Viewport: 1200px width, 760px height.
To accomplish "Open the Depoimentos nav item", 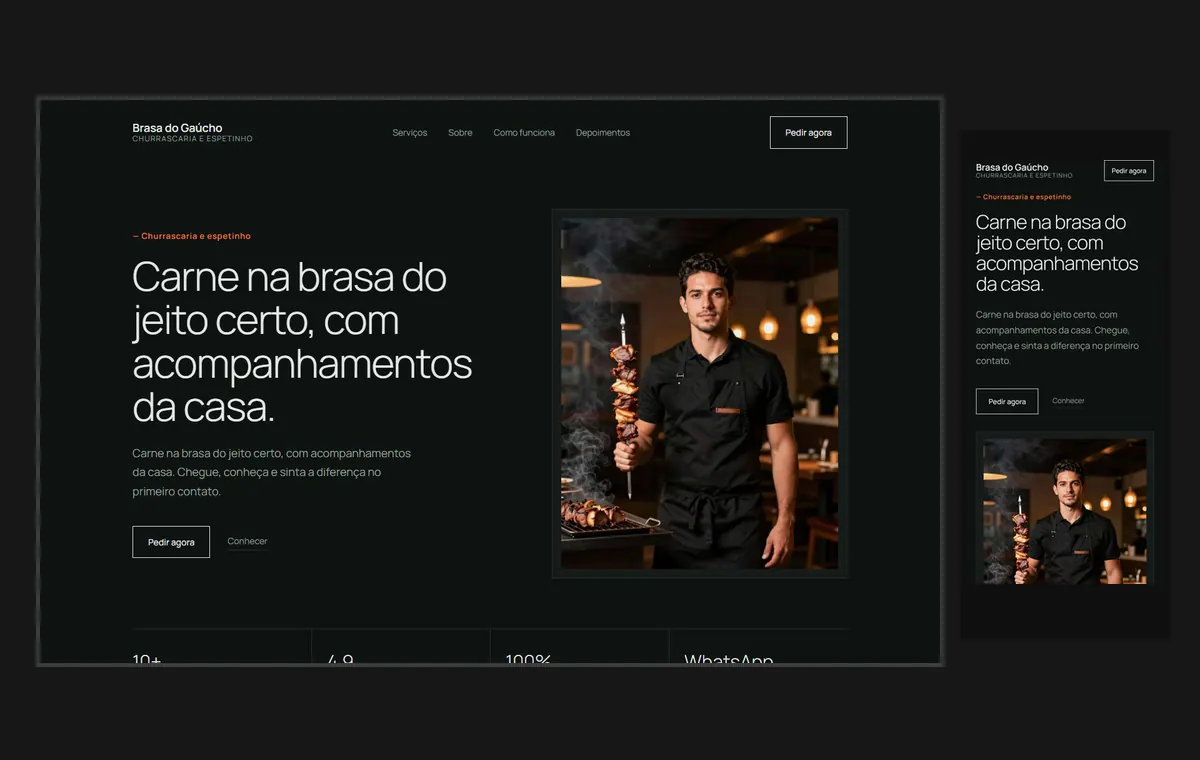I will coord(603,133).
